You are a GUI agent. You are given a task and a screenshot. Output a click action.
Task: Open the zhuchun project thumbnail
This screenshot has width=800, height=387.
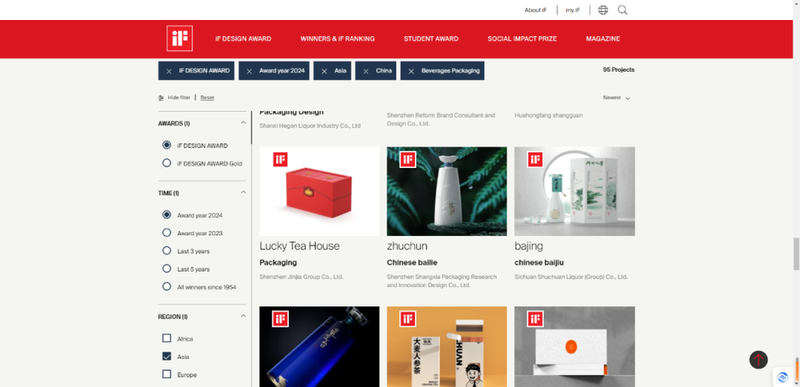pos(447,191)
